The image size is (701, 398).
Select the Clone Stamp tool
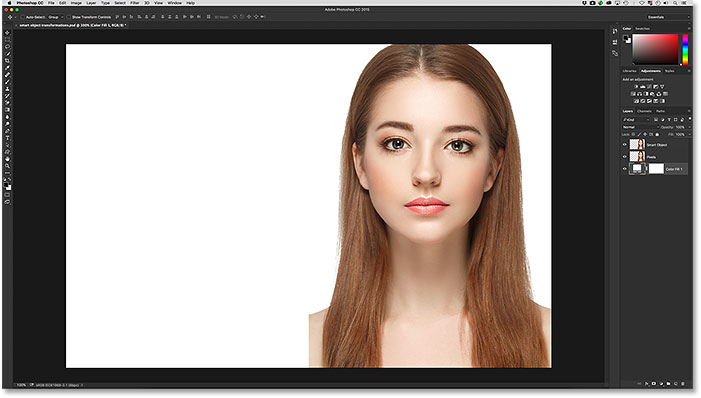[x=8, y=89]
